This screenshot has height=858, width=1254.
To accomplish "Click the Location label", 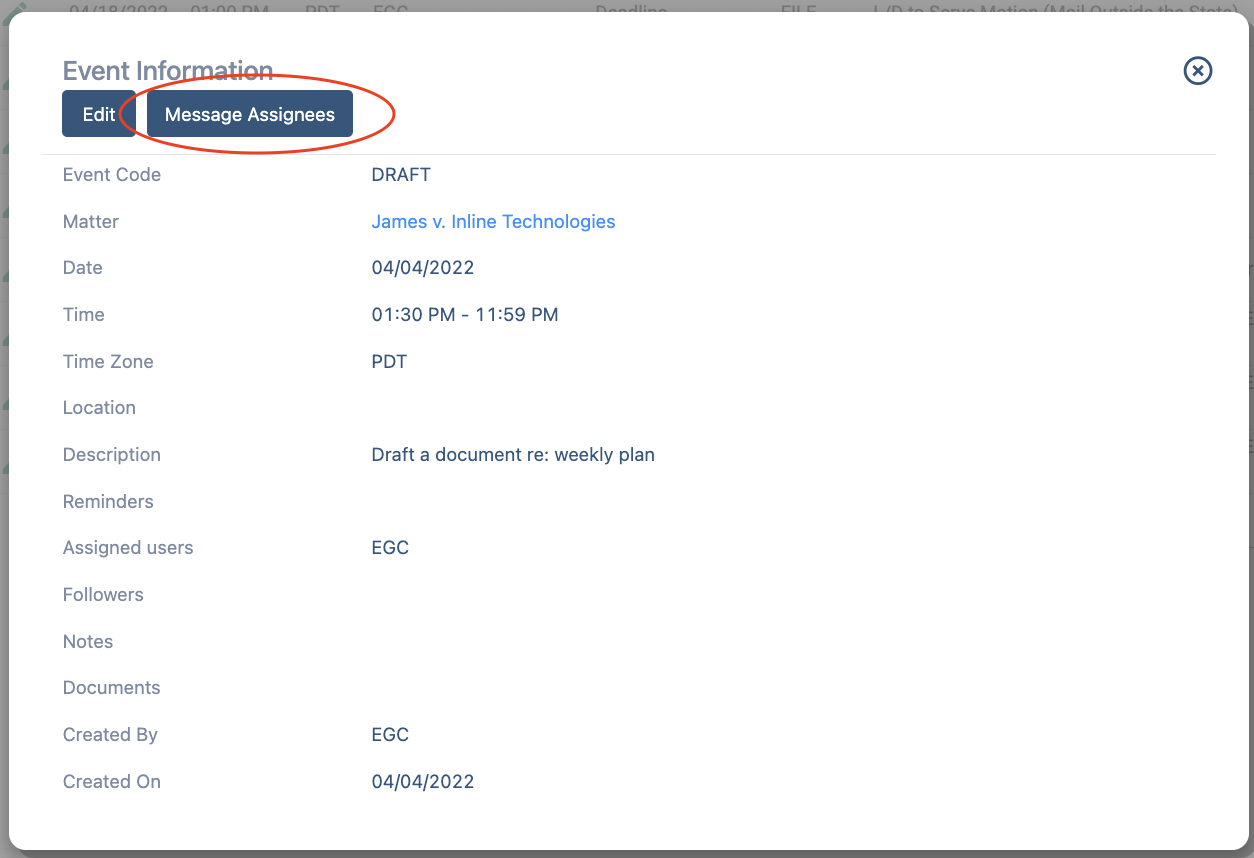I will coord(99,408).
